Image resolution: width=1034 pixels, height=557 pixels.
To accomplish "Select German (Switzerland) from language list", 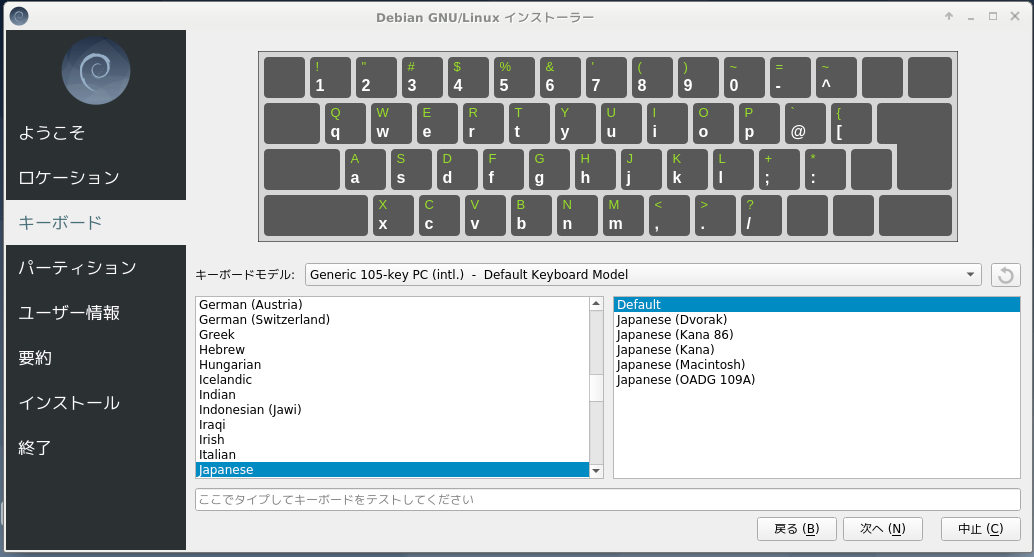I will (264, 320).
